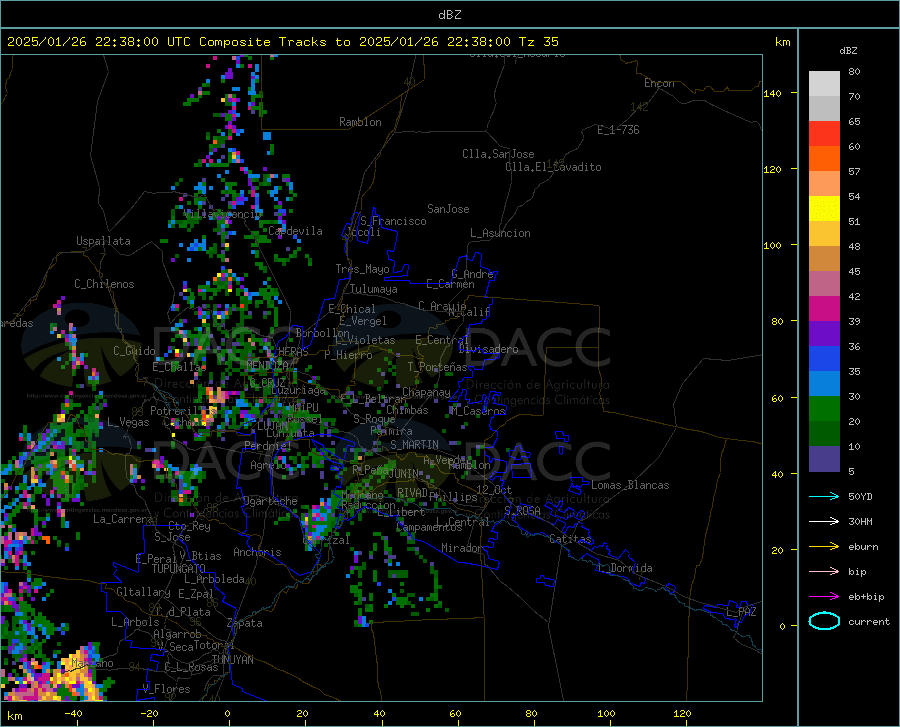This screenshot has height=727, width=900.
Task: Click the 140 km tick on right axis
Action: (x=773, y=94)
